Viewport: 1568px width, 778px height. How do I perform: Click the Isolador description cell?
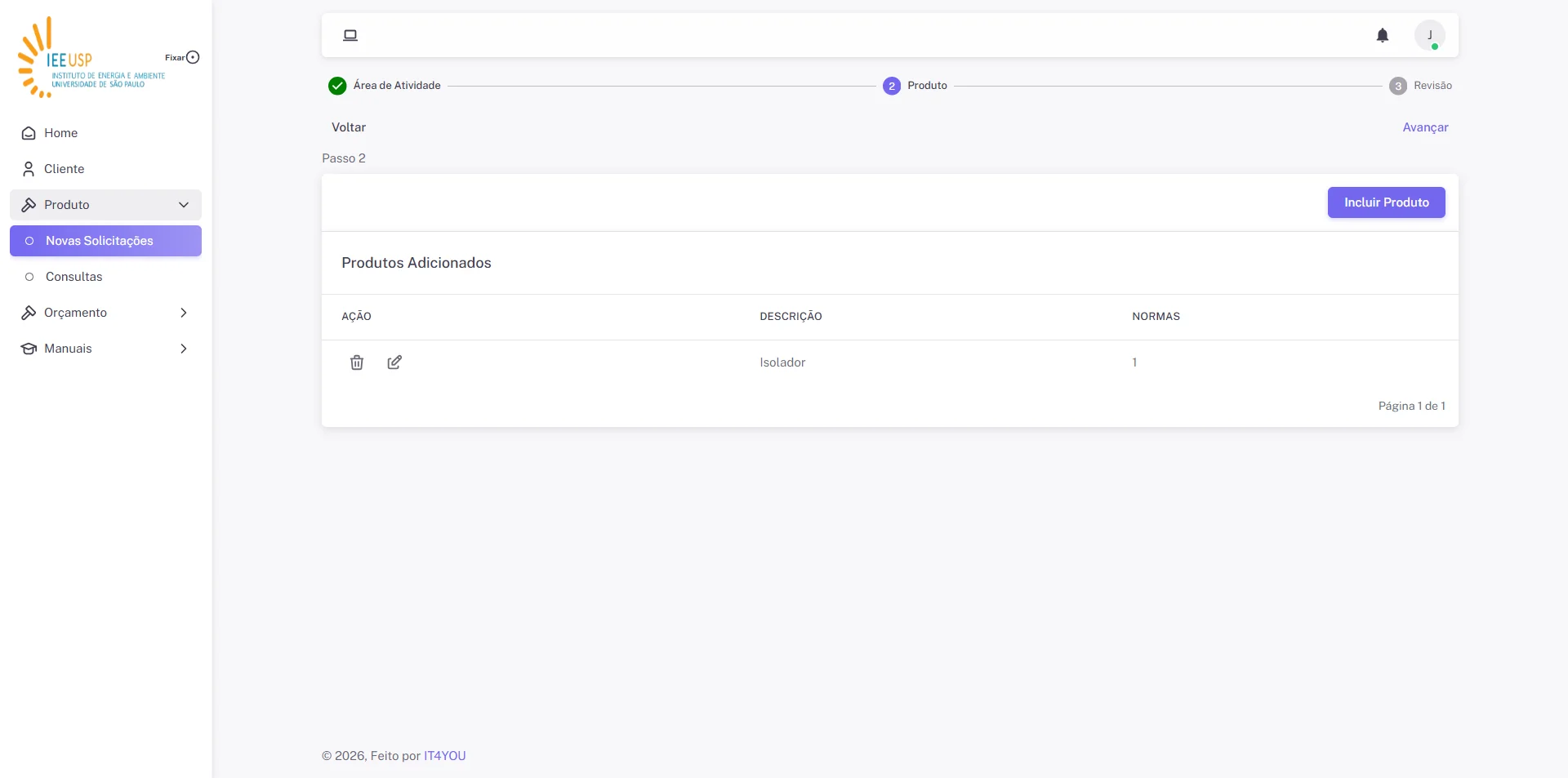[x=782, y=362]
